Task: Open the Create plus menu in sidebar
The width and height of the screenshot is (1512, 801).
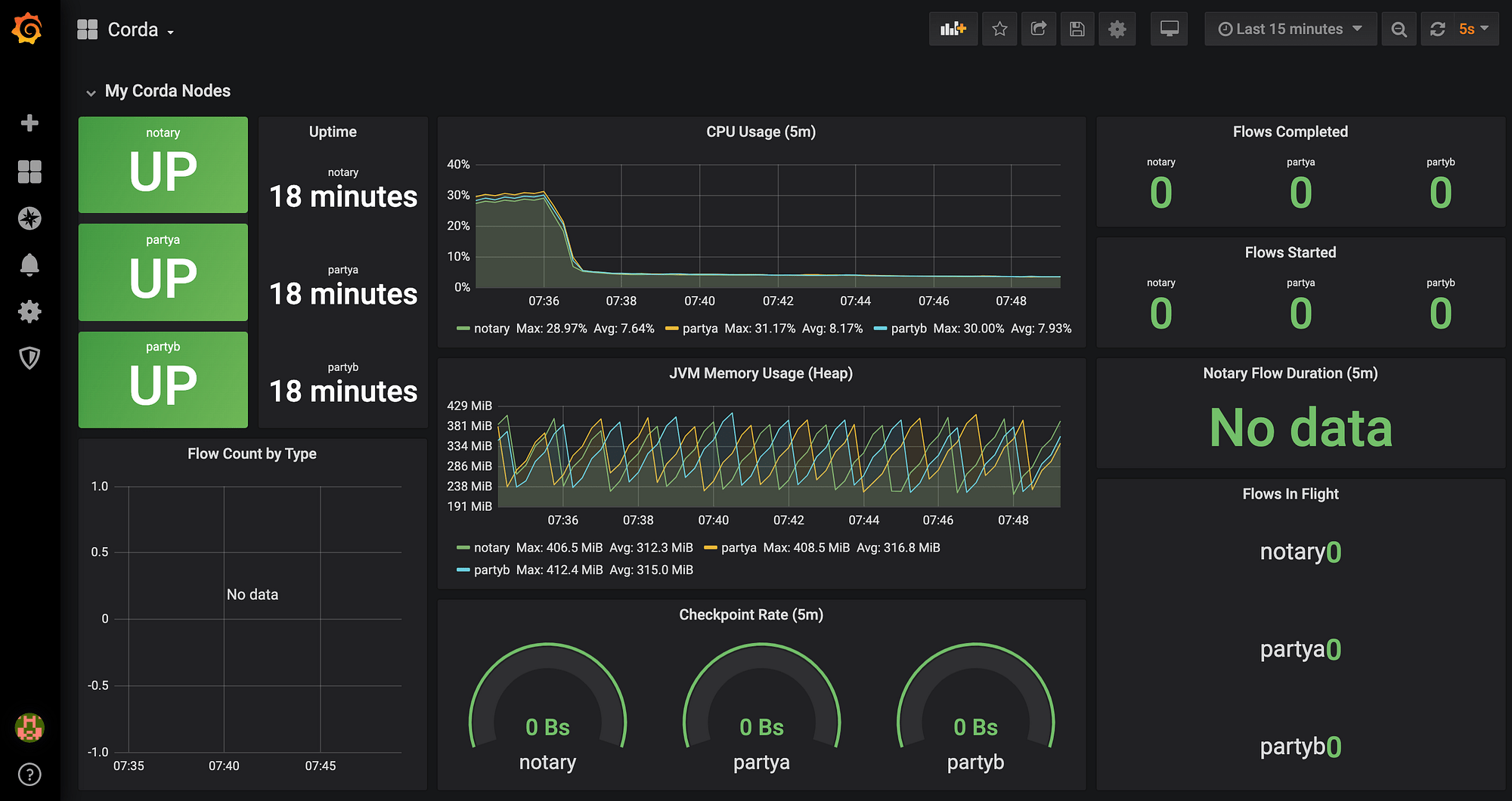Action: [29, 123]
